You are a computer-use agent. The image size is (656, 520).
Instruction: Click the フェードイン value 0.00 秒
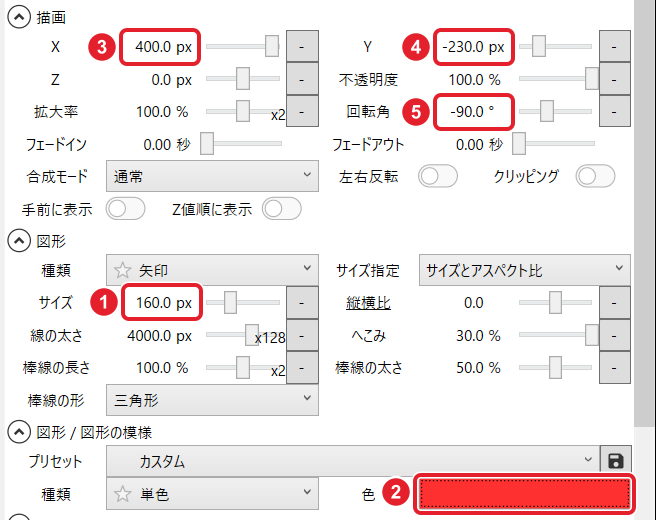[167, 144]
